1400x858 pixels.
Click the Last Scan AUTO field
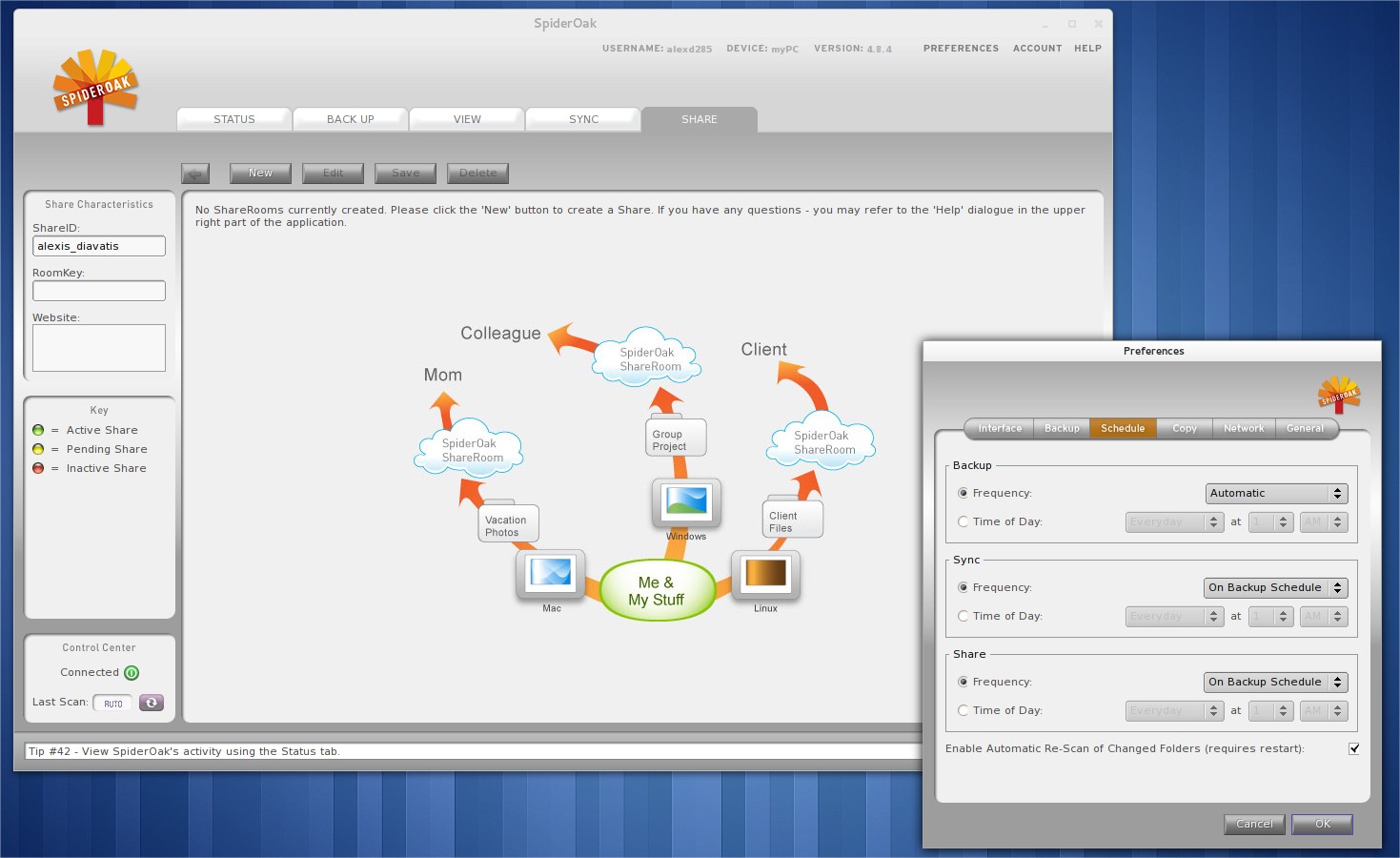pyautogui.click(x=112, y=704)
